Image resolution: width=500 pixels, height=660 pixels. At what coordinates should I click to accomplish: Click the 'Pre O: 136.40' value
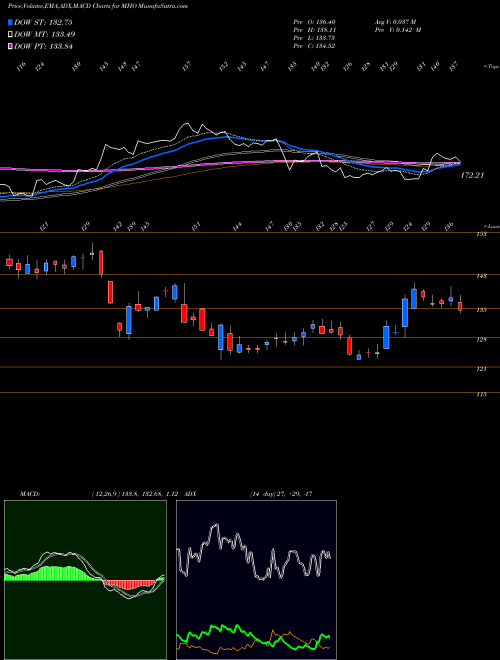[314, 22]
